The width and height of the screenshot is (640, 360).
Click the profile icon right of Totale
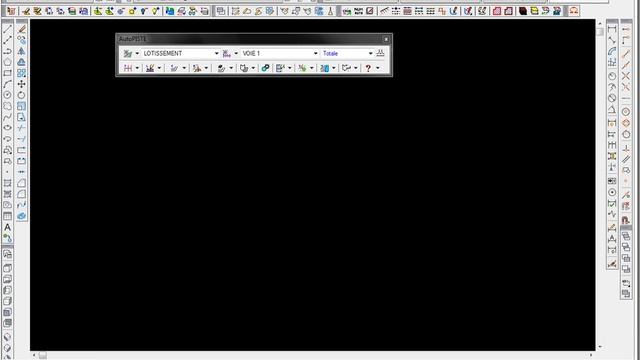coord(380,53)
